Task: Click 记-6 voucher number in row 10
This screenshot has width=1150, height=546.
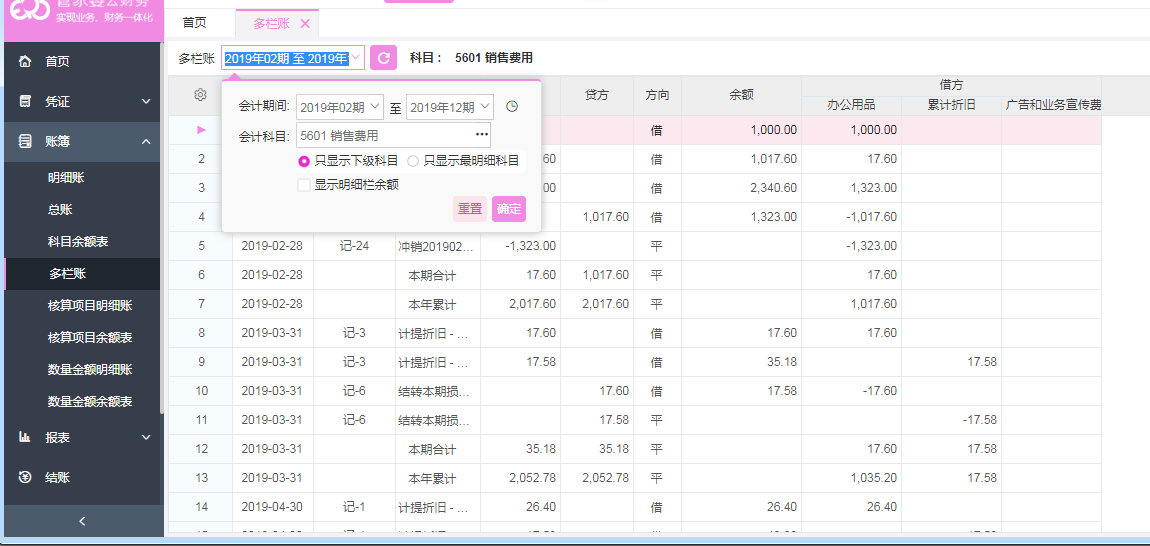Action: (354, 390)
